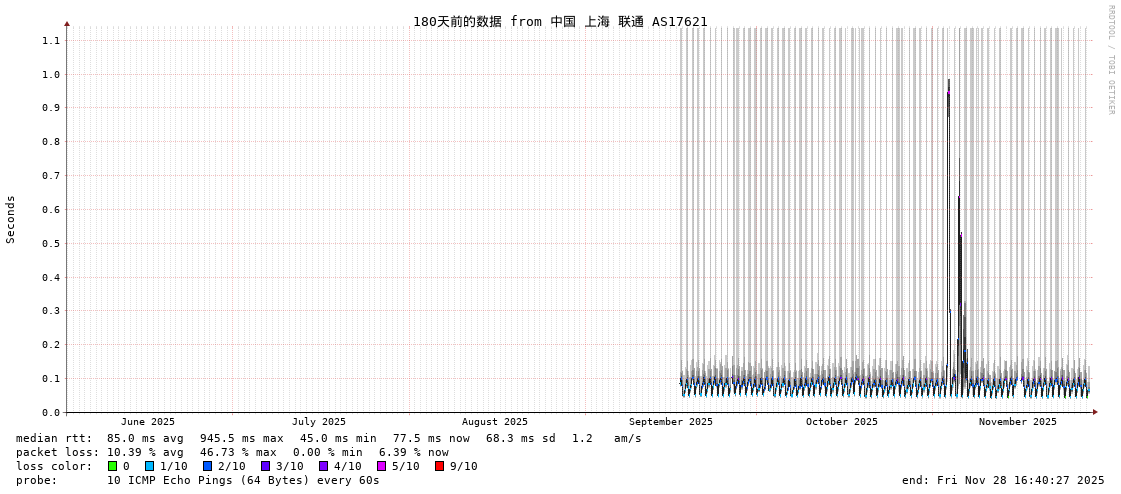Click the 4/10 loss color swatch
This screenshot has width=1121, height=494.
pos(323,466)
